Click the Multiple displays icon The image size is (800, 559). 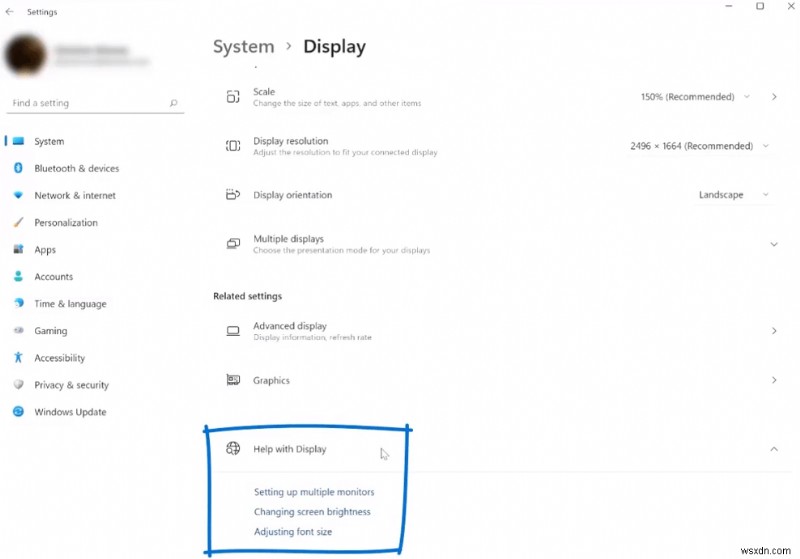coord(233,244)
